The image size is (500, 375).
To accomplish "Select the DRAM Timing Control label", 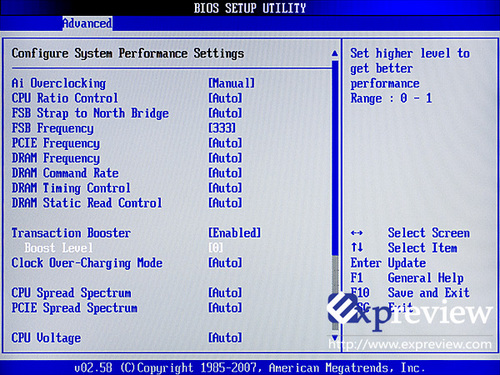I will [71, 188].
